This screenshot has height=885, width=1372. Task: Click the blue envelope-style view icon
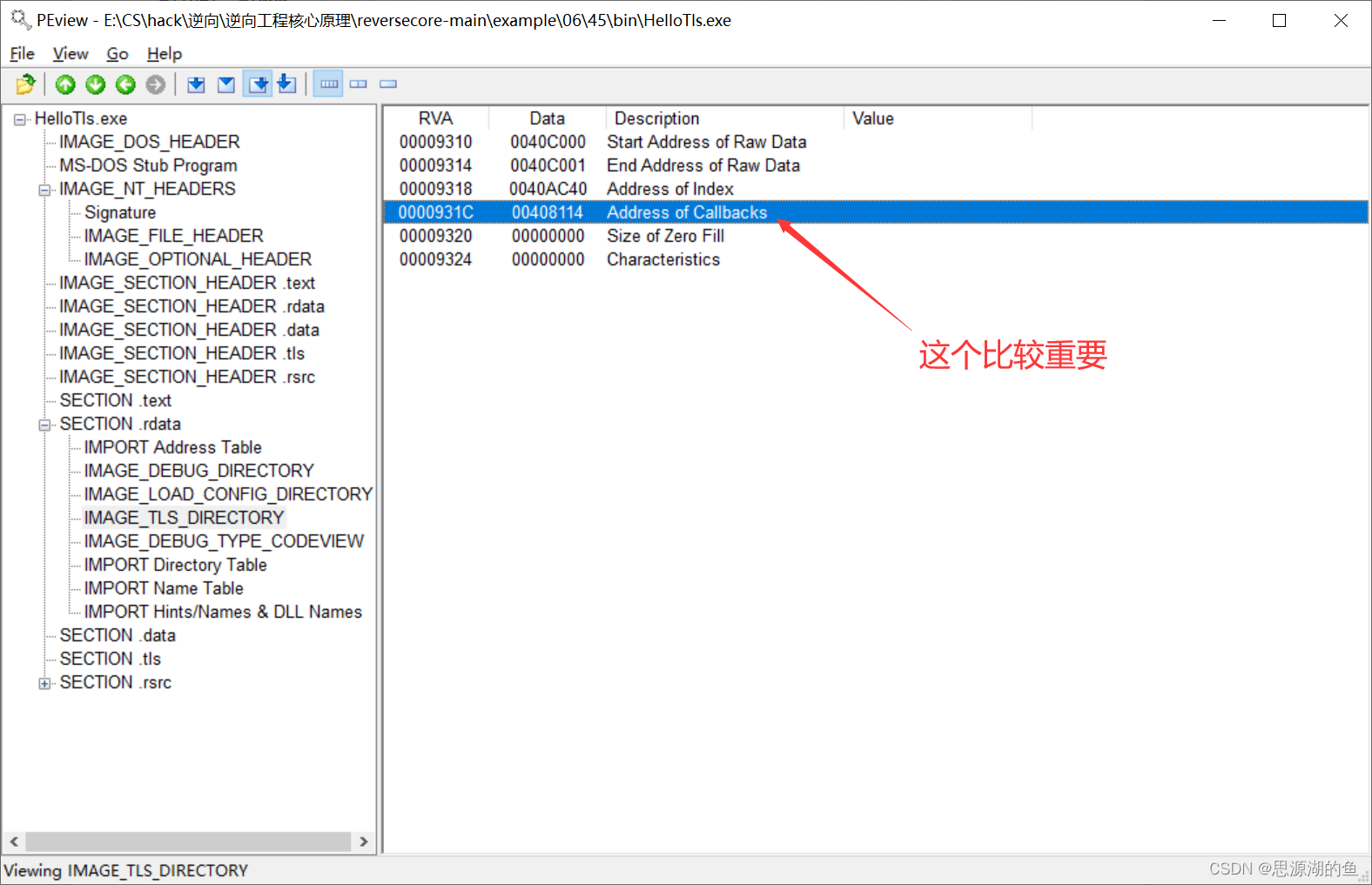click(x=226, y=84)
